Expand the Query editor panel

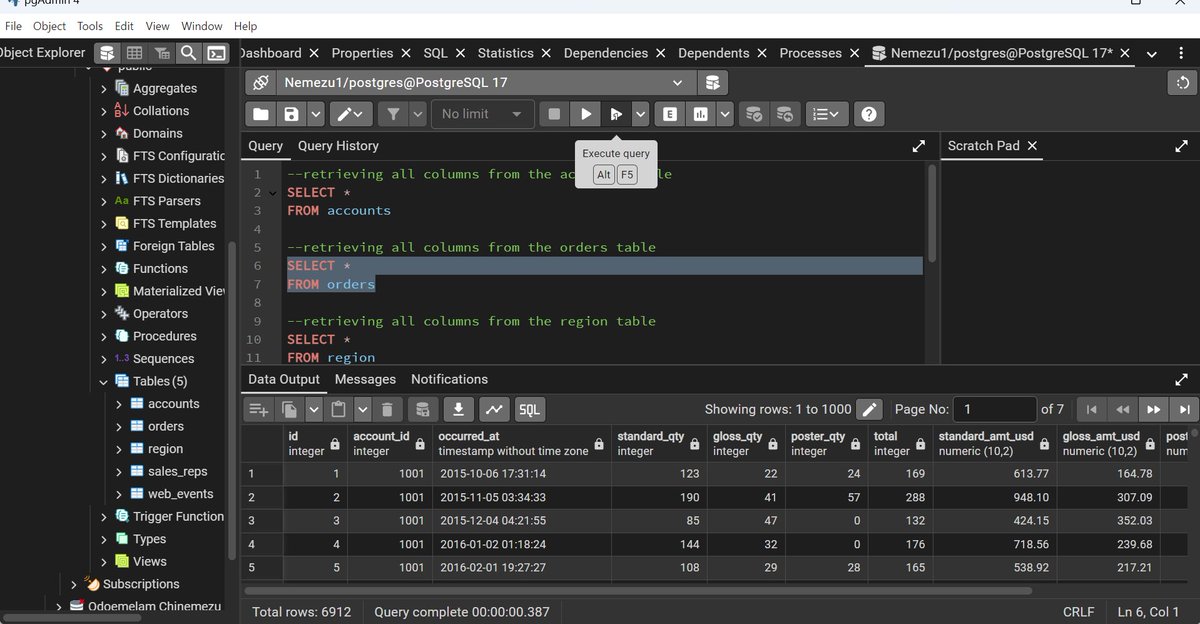pos(919,146)
